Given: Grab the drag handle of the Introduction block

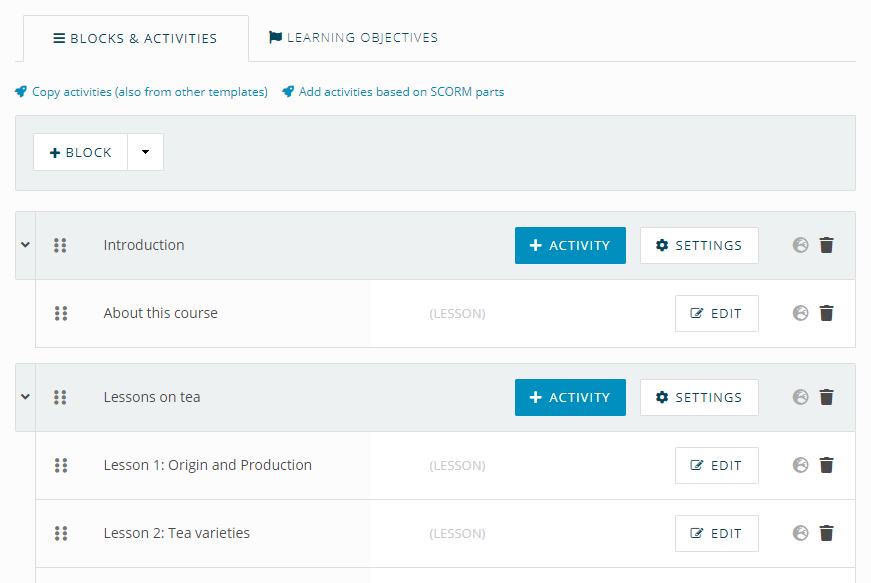Looking at the screenshot, I should coord(60,245).
